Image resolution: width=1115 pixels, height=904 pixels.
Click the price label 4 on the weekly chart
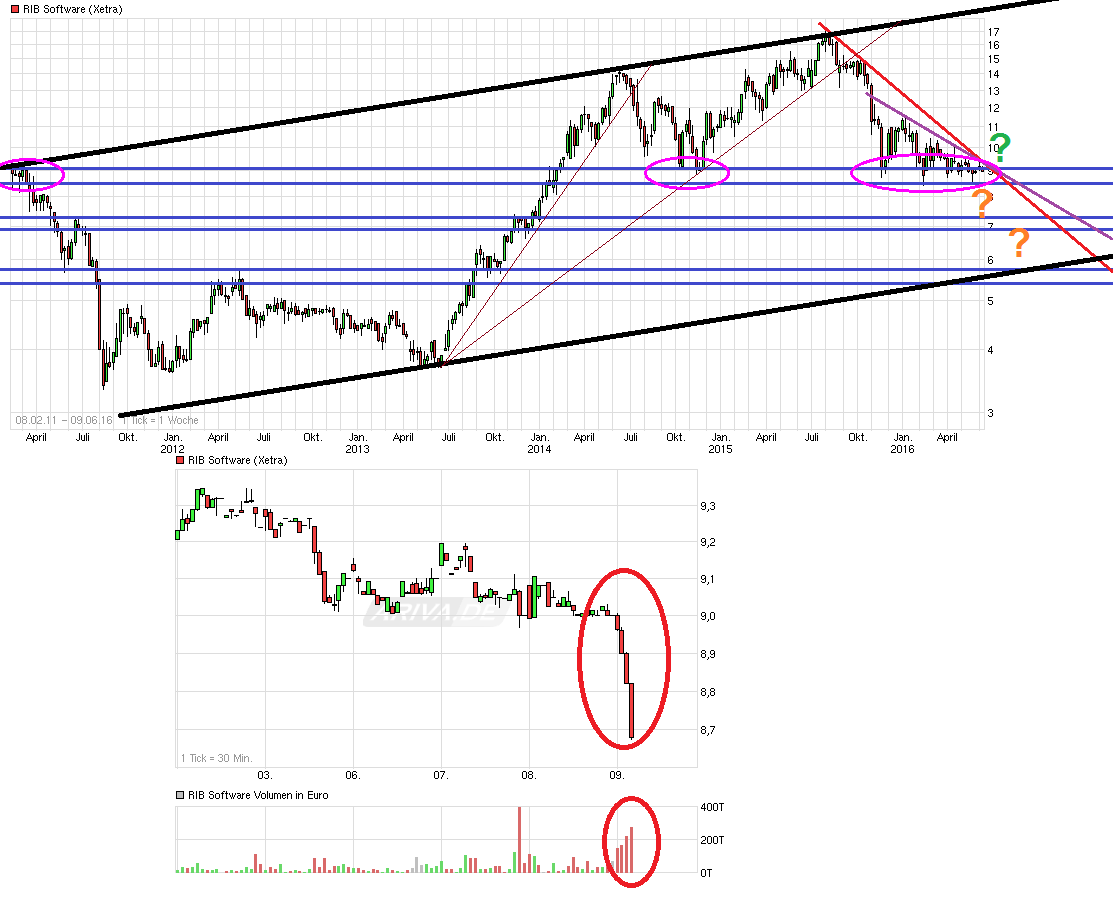[991, 350]
